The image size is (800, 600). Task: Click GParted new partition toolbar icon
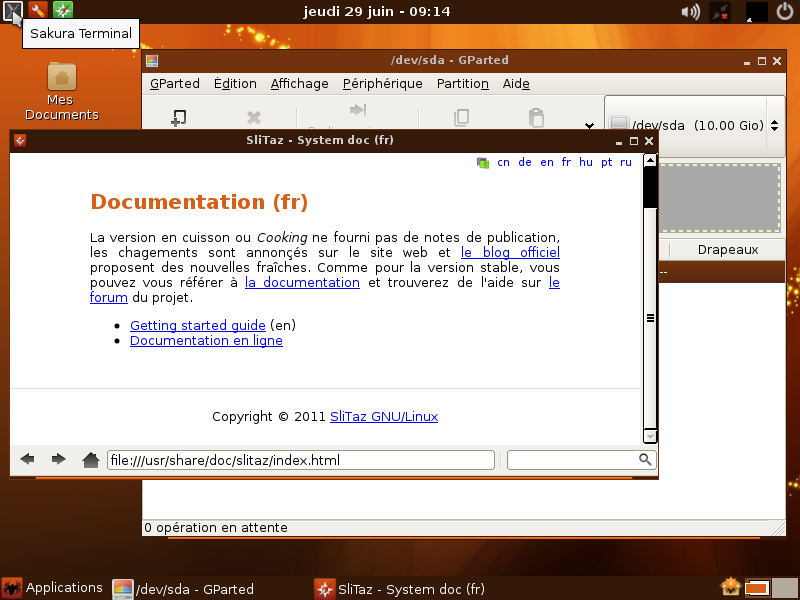179,118
